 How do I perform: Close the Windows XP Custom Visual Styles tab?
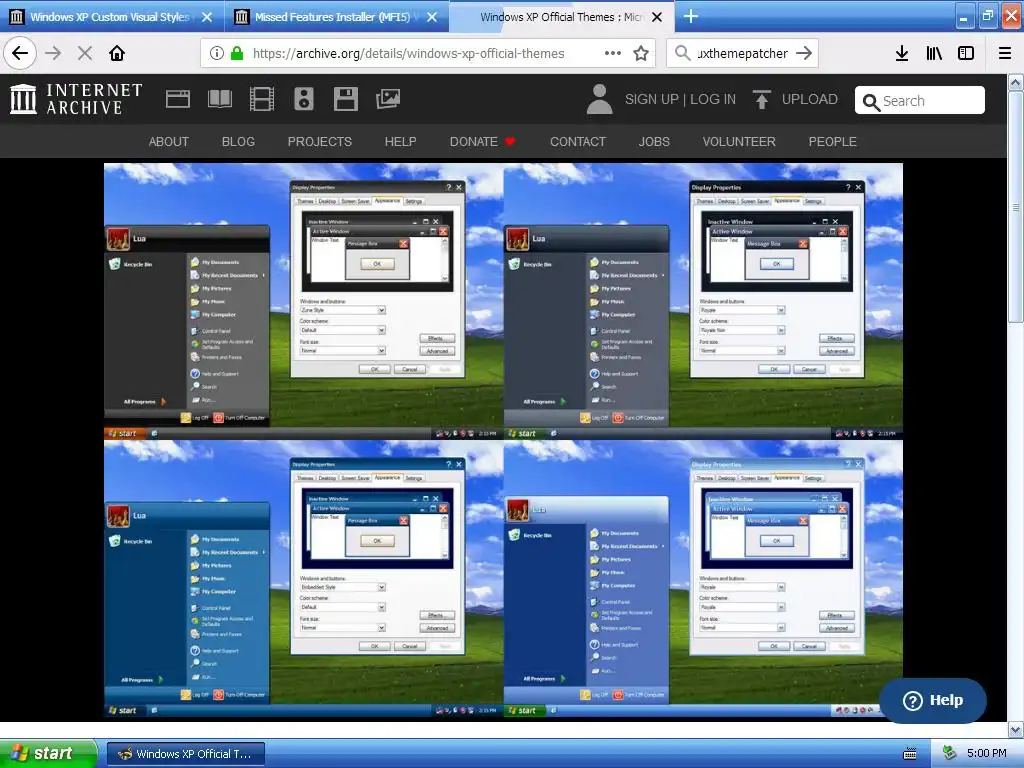pyautogui.click(x=207, y=17)
